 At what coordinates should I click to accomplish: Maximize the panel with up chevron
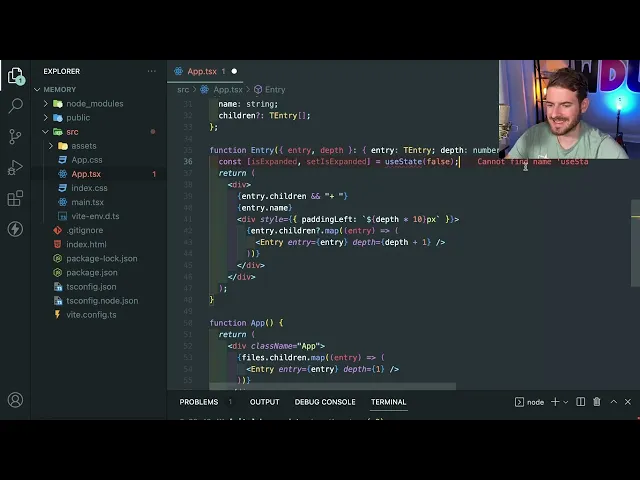tap(613, 402)
